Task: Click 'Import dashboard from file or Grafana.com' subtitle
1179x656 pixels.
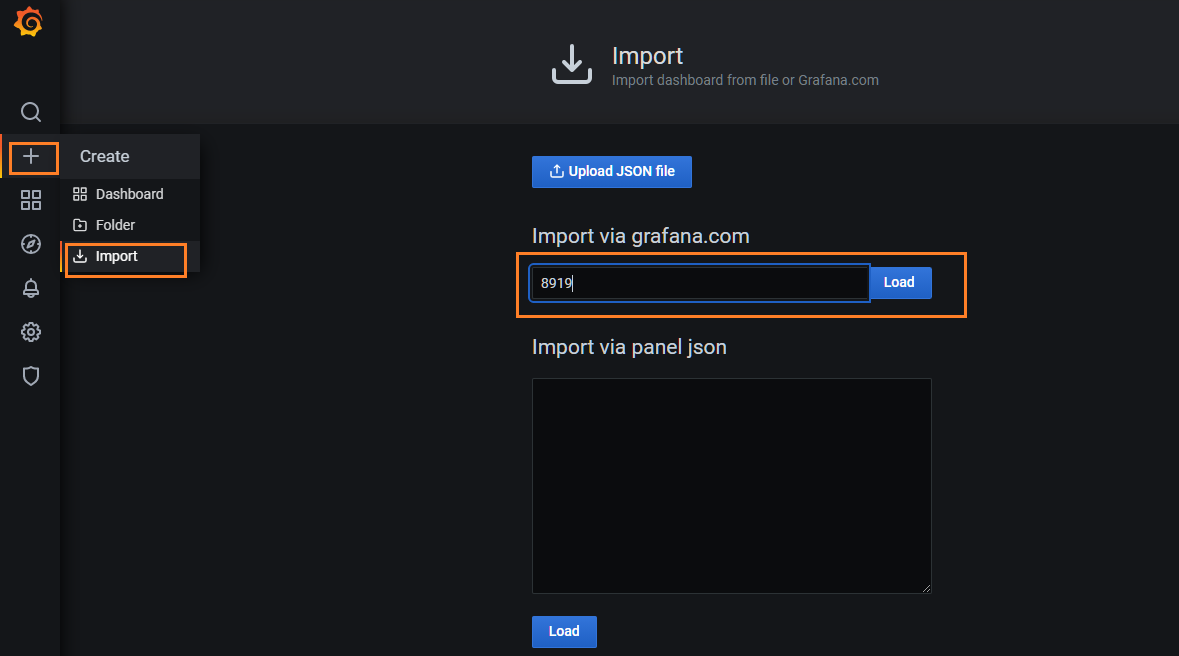Action: [x=745, y=80]
